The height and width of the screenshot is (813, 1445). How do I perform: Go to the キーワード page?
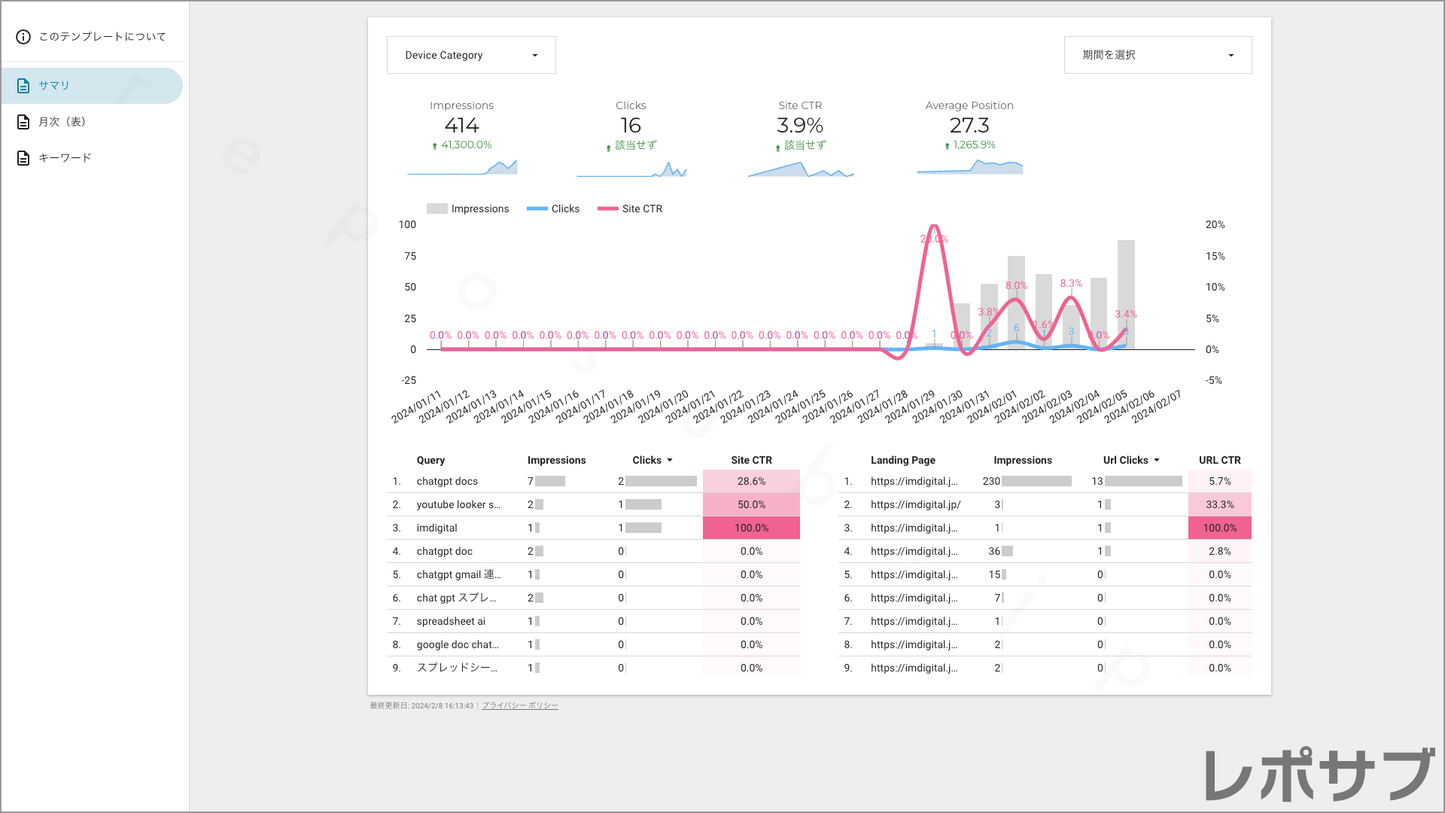tap(64, 158)
